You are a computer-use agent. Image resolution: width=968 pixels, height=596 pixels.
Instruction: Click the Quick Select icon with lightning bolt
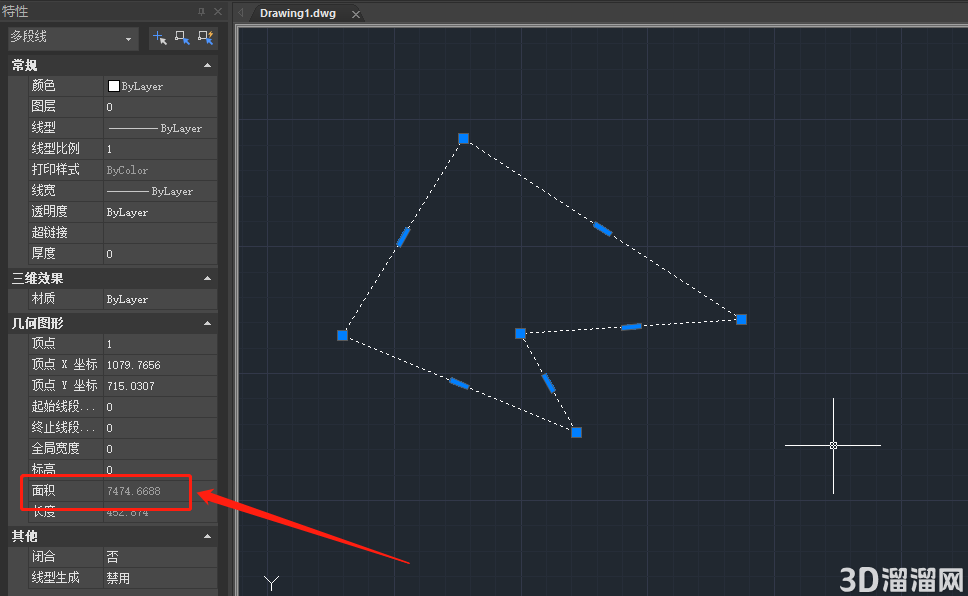206,38
